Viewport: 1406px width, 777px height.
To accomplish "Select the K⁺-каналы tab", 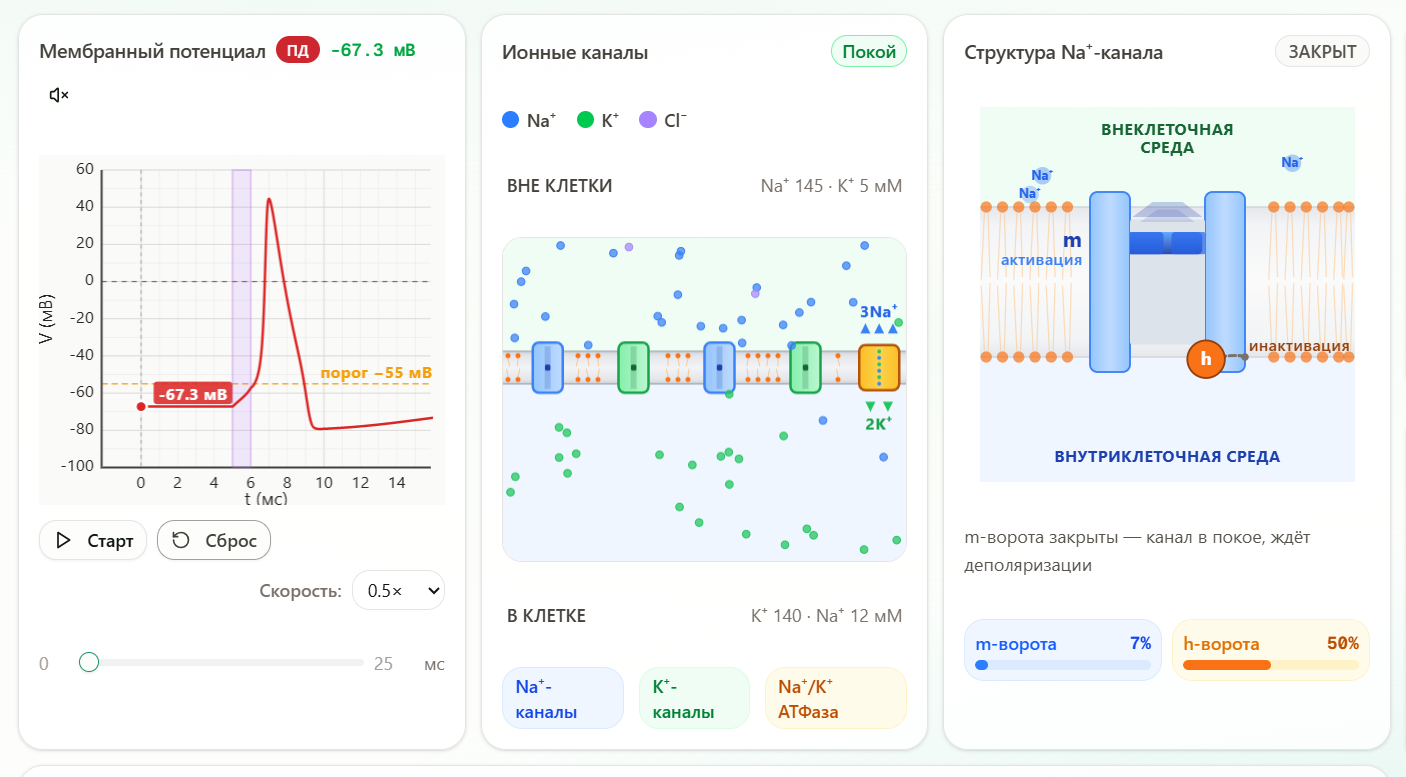I will (x=694, y=698).
